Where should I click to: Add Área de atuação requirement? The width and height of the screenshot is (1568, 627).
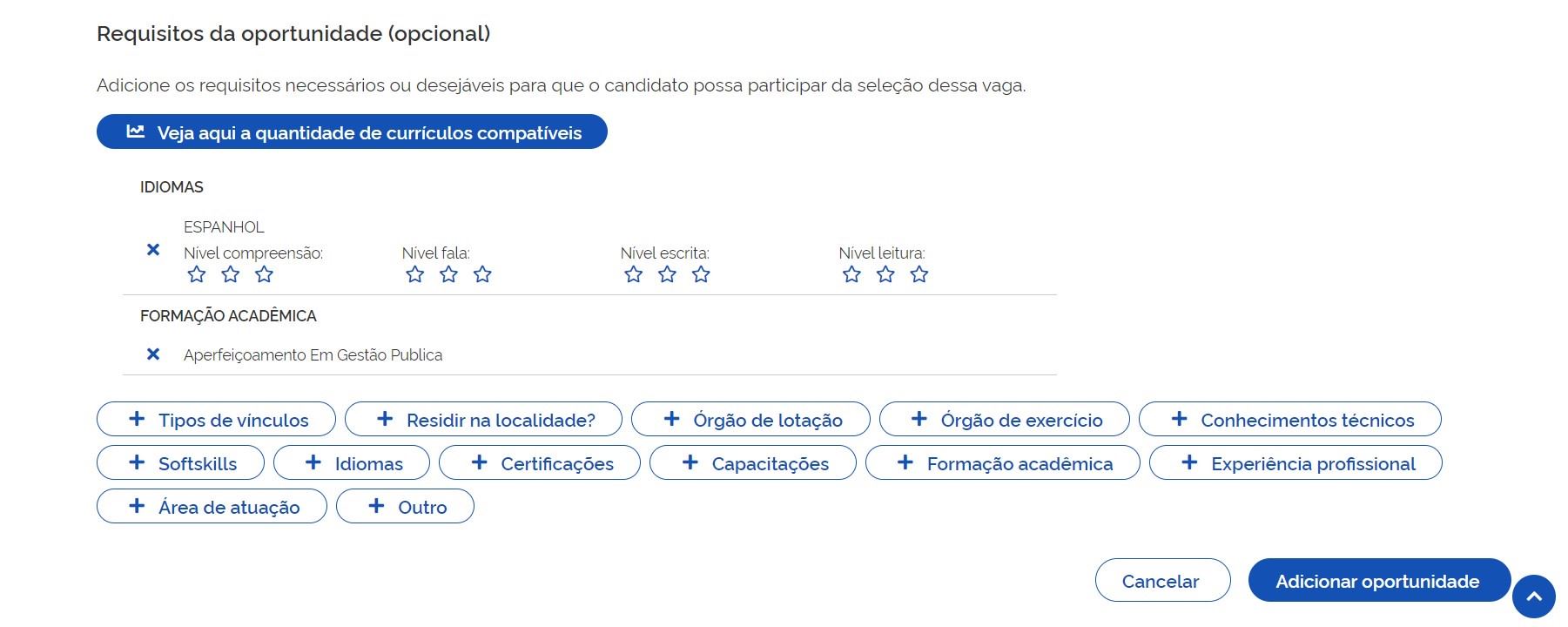point(212,507)
